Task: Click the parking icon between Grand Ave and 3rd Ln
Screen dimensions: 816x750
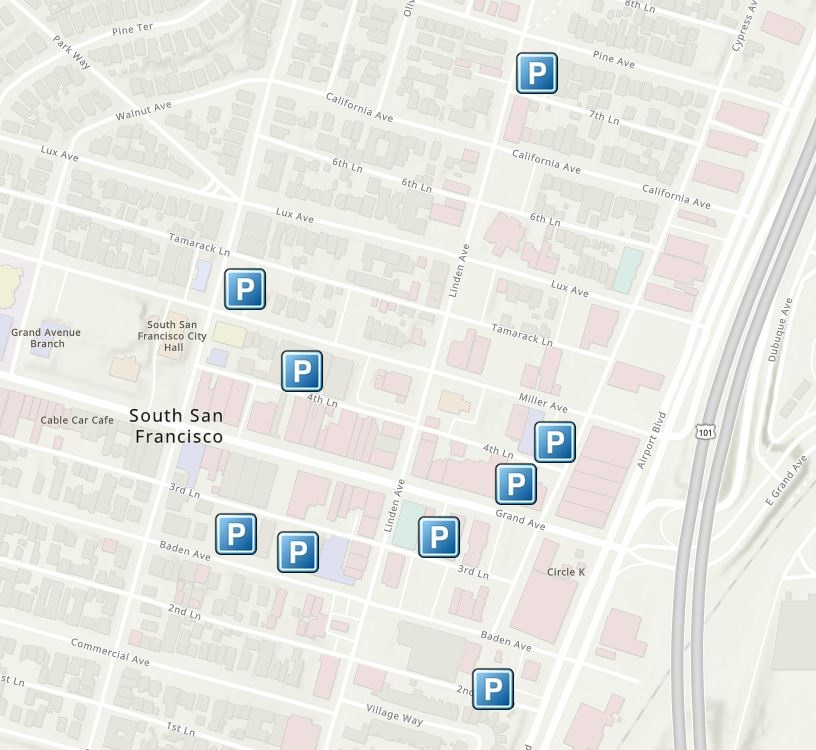Action: point(437,538)
